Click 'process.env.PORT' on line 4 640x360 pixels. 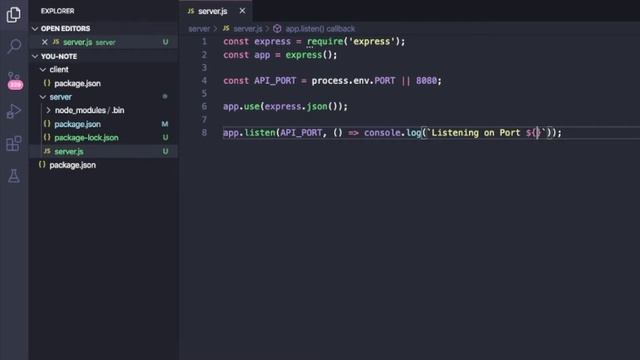(353, 81)
